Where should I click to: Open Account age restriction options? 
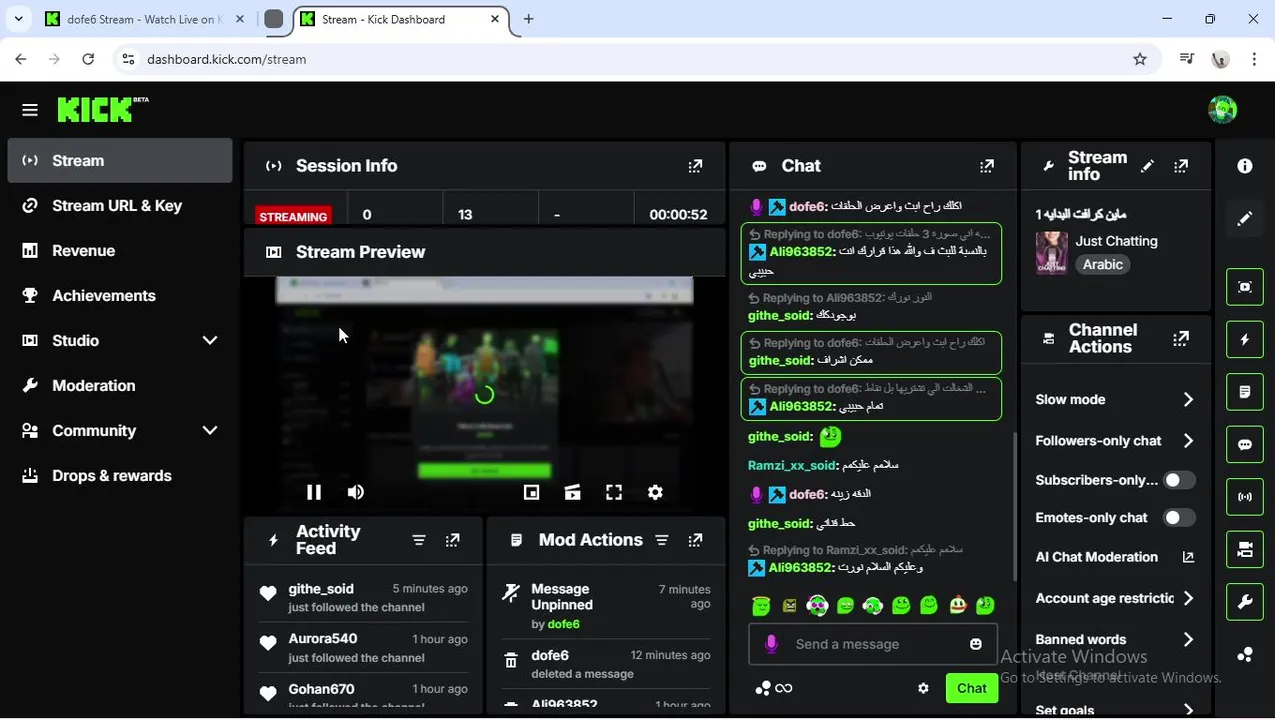1115,598
